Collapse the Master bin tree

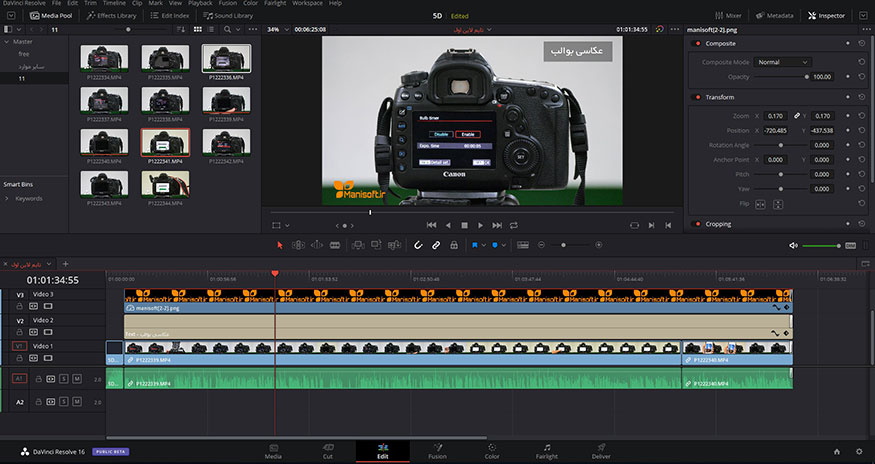(7, 42)
